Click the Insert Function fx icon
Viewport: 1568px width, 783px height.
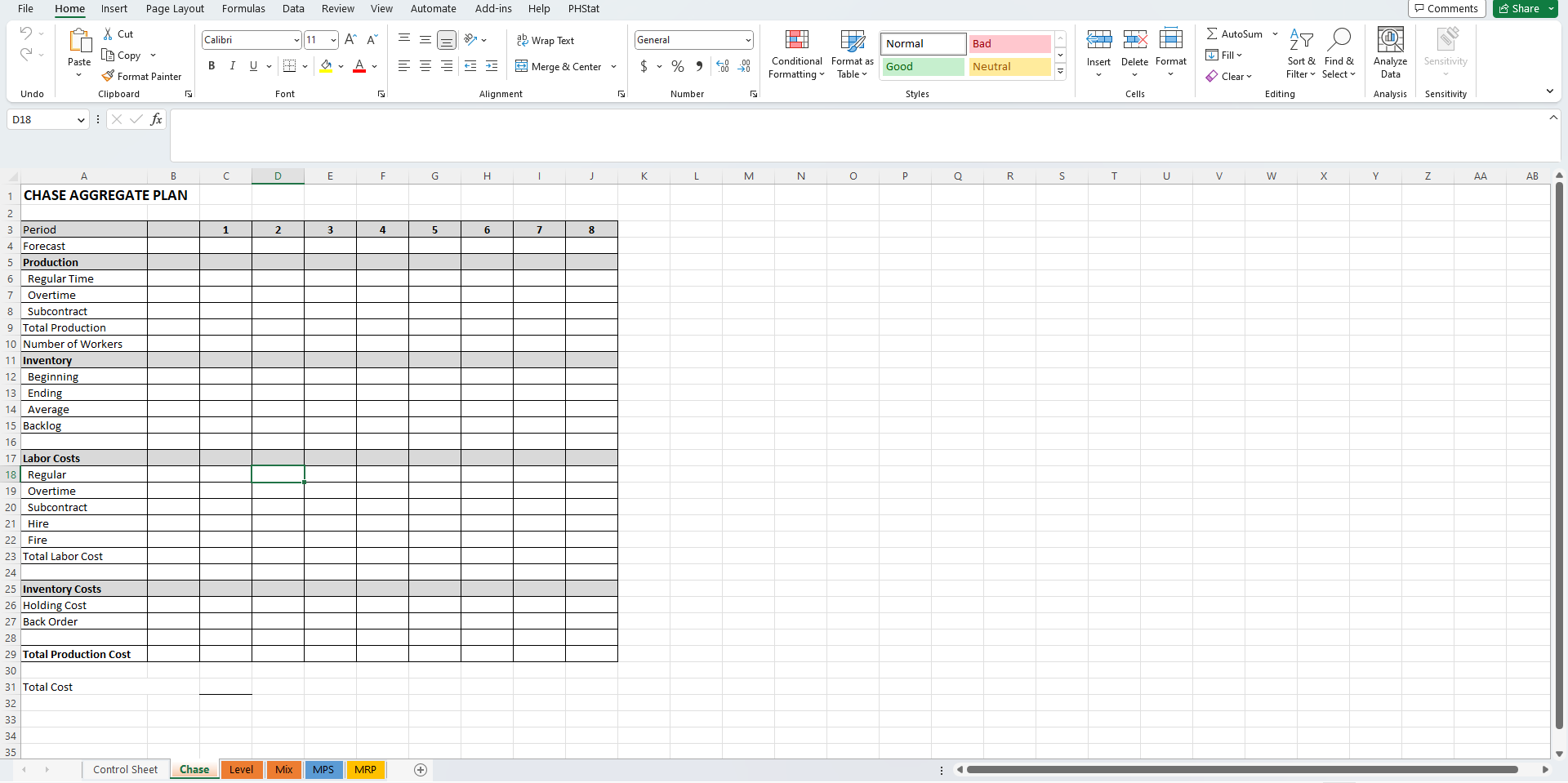pos(156,119)
